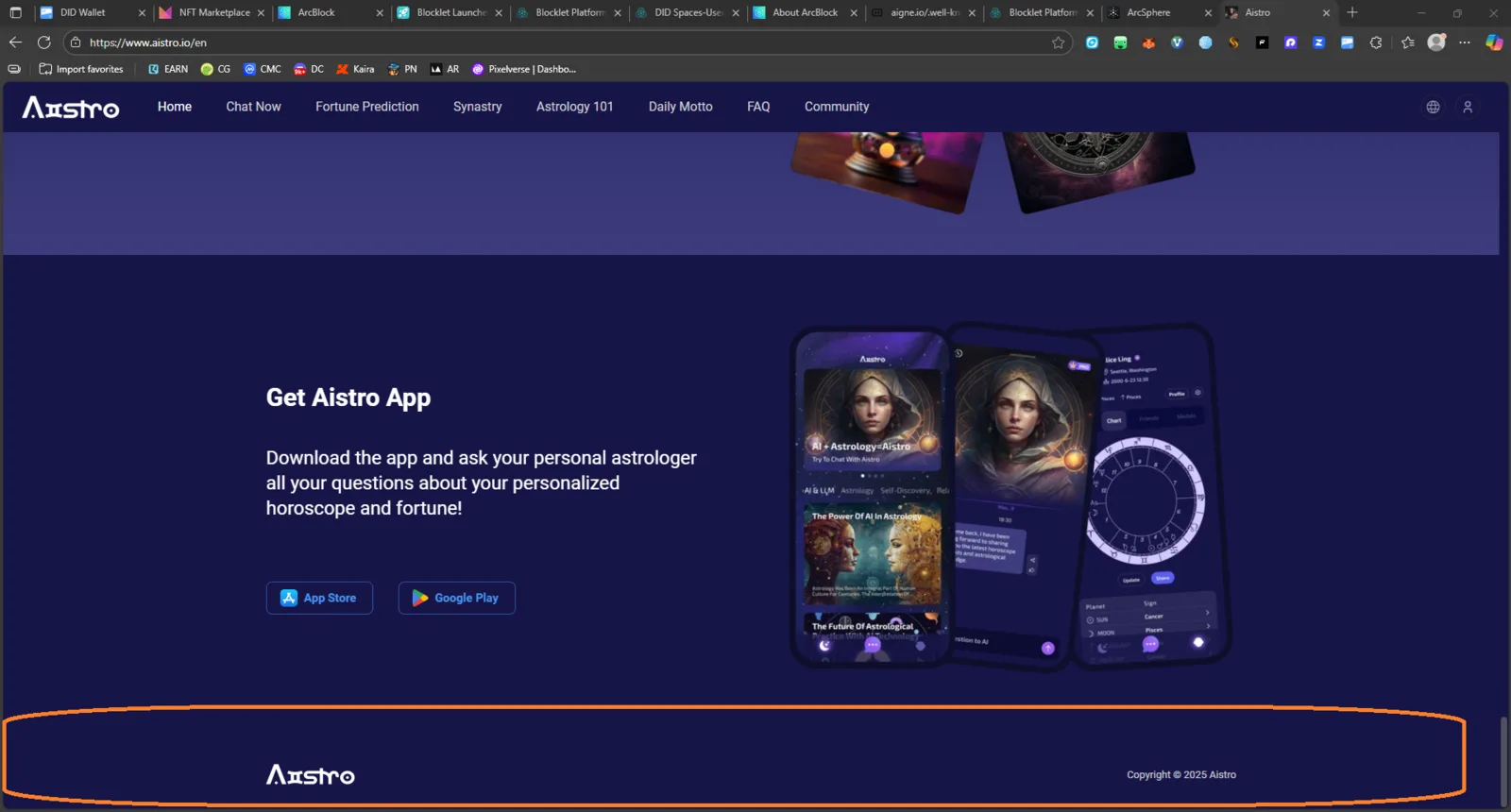Open the PN bookmark
Screen dimensions: 1511x812
tap(402, 69)
